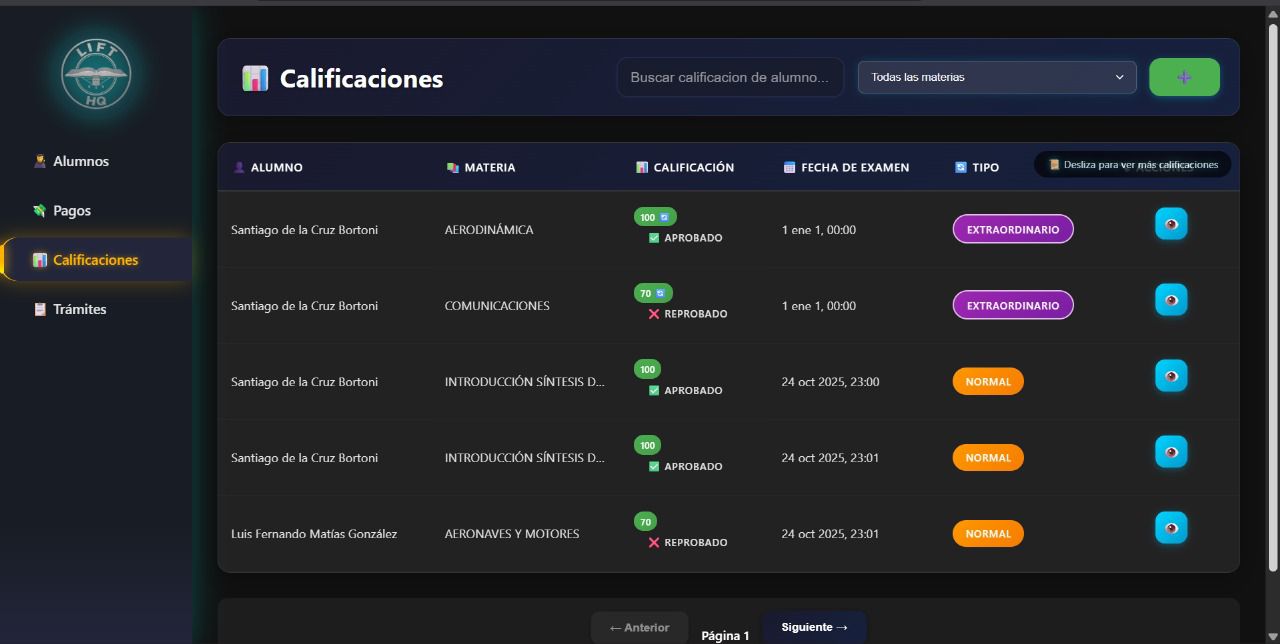Click the calendar icon in FECHA DE EXAMEN header
The image size is (1280, 644).
789,167
